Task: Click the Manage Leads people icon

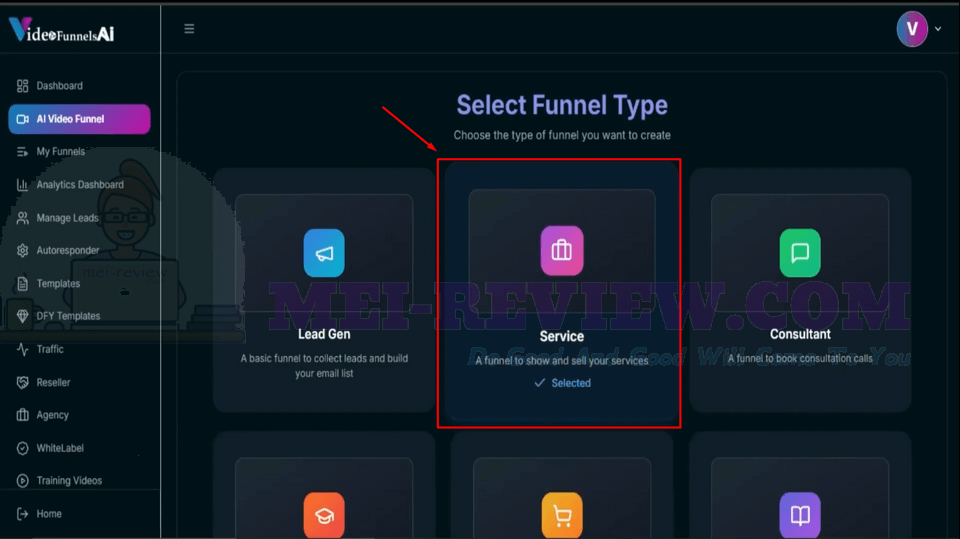Action: tap(23, 217)
